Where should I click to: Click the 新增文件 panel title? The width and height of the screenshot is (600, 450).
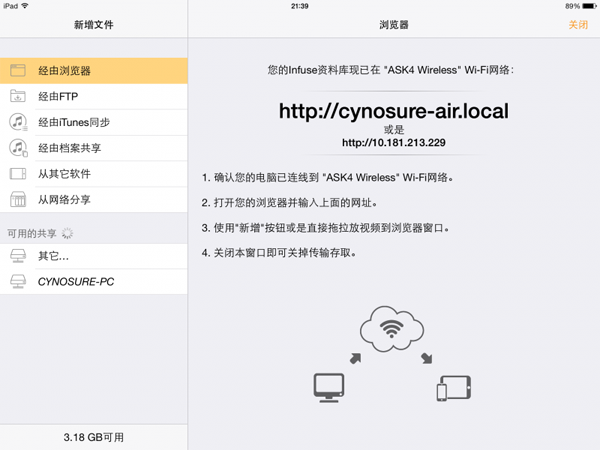pos(94,25)
